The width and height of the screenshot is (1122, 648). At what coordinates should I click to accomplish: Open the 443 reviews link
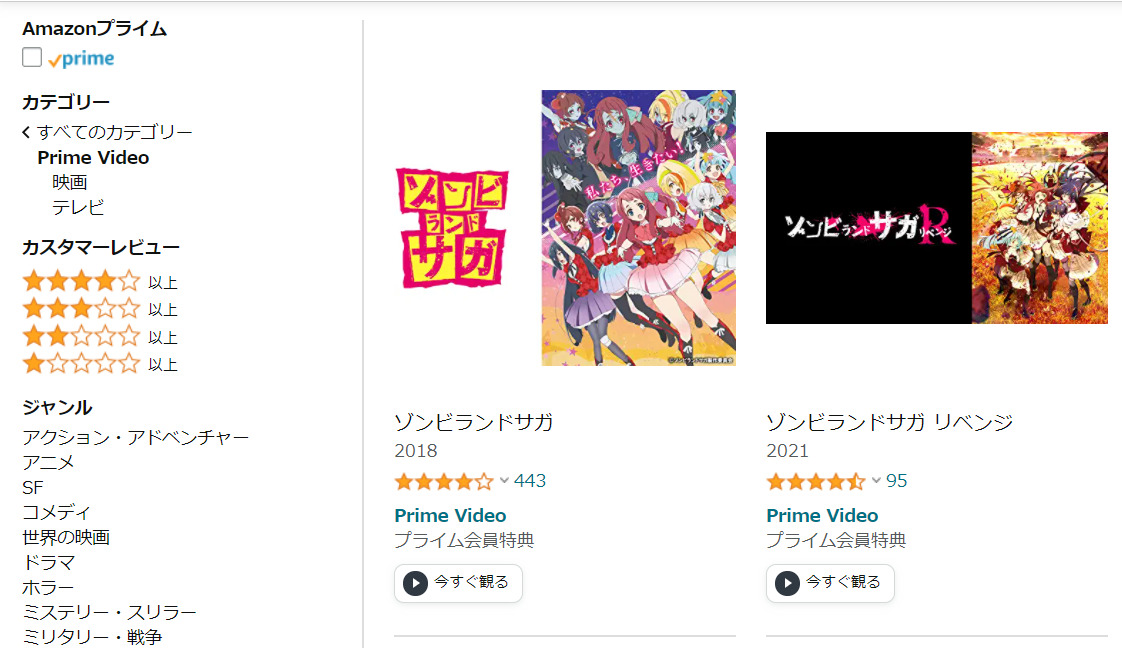tap(530, 481)
